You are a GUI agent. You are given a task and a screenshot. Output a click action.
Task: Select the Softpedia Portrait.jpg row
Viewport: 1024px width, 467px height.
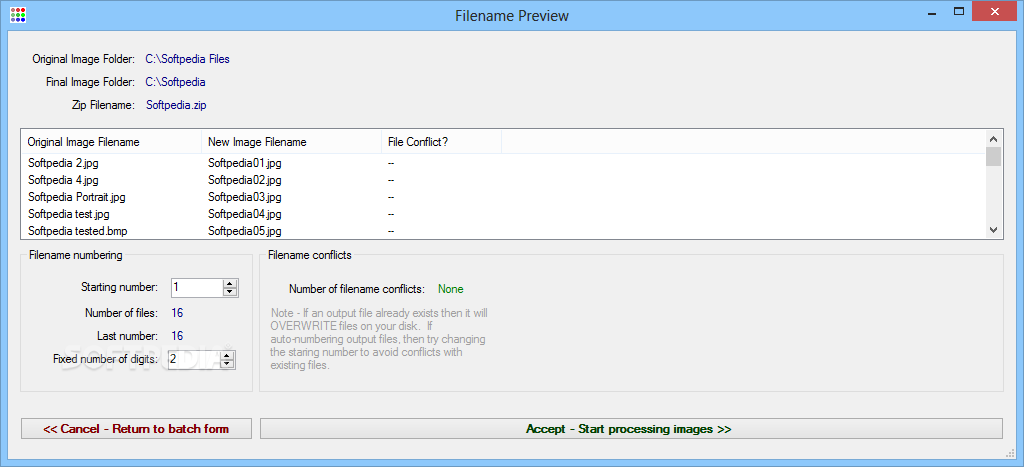pyautogui.click(x=503, y=197)
